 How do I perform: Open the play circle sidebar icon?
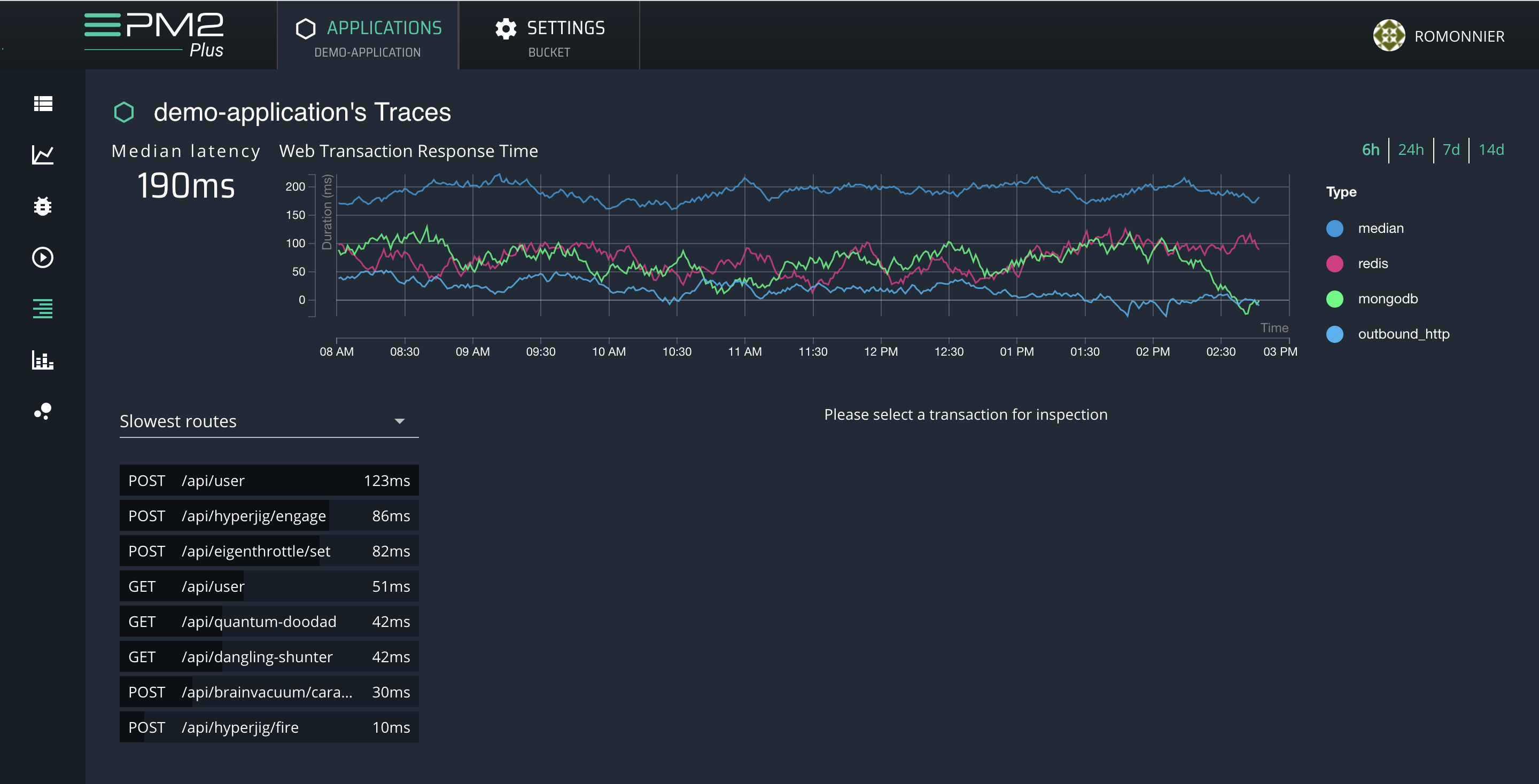43,257
